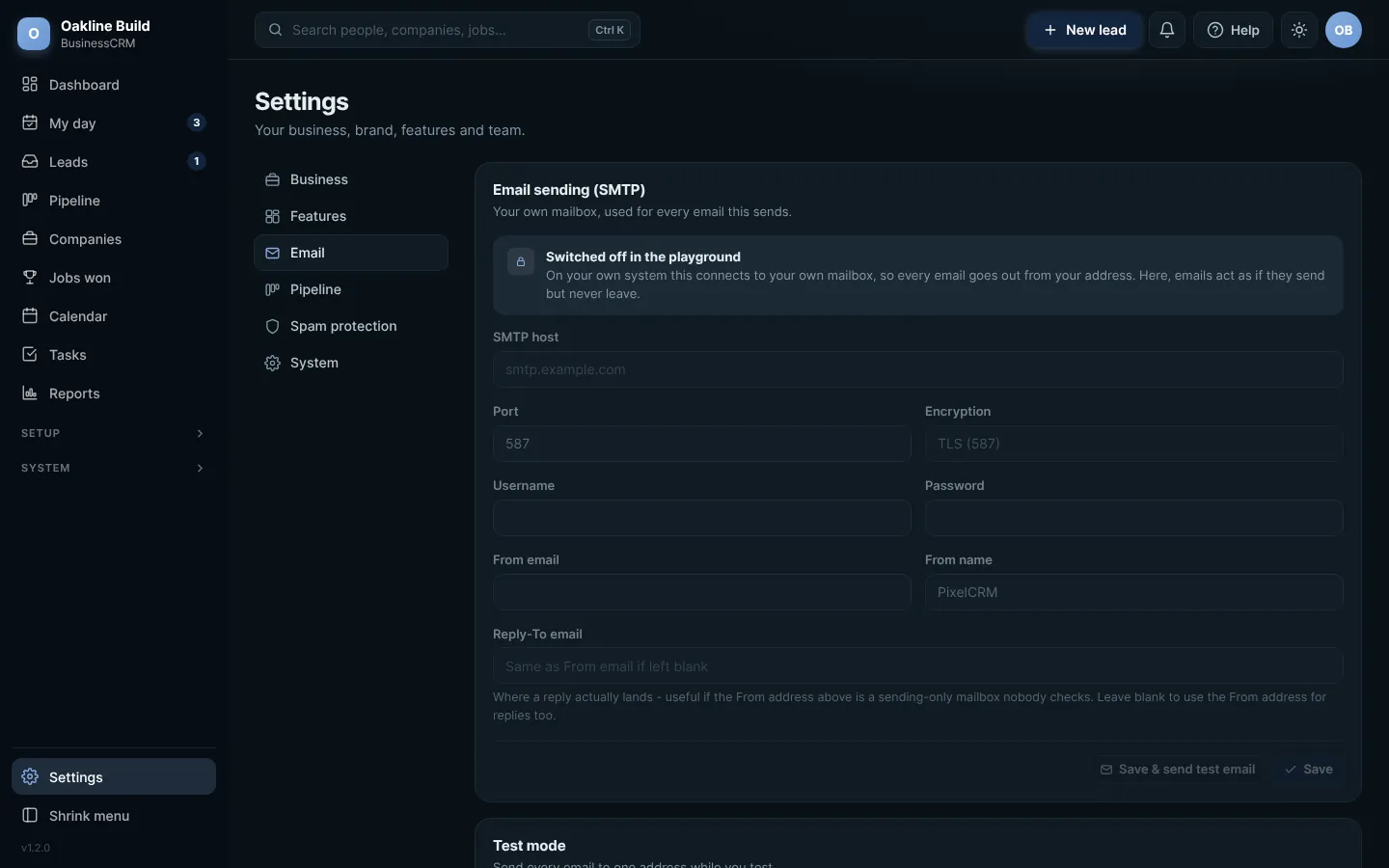Screen dimensions: 1389x868
Task: Click the Save button
Action: [1308, 770]
